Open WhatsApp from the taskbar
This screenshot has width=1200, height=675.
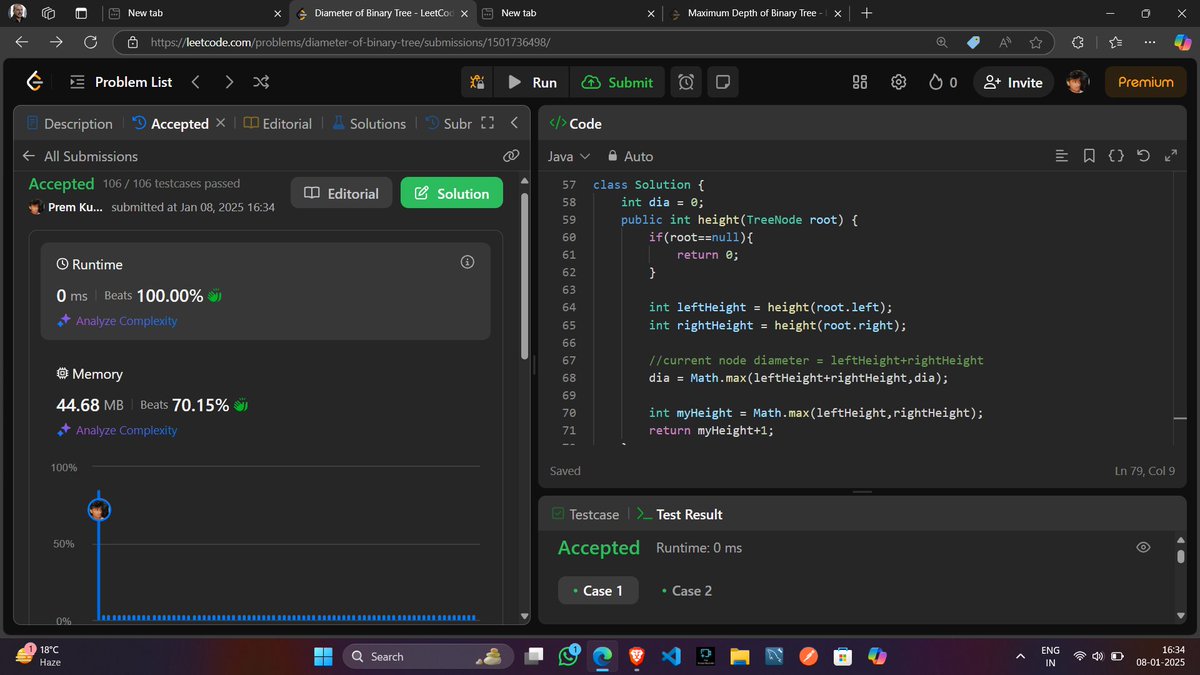[569, 656]
